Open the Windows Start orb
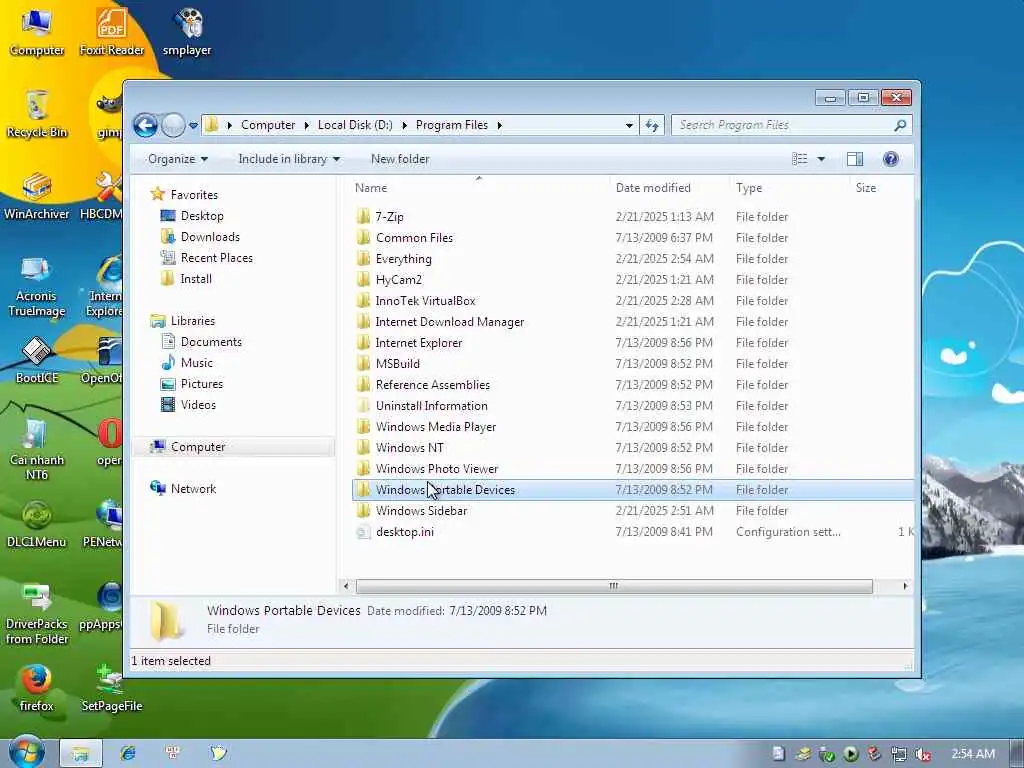The image size is (1024, 768). point(27,752)
